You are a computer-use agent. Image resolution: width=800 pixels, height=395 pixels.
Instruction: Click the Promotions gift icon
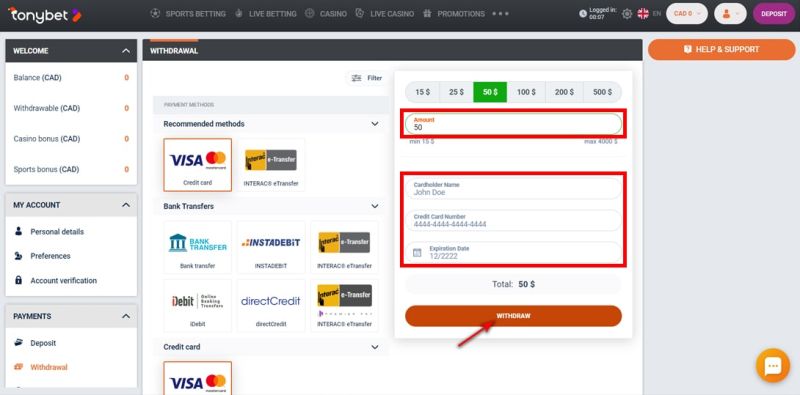coord(427,14)
